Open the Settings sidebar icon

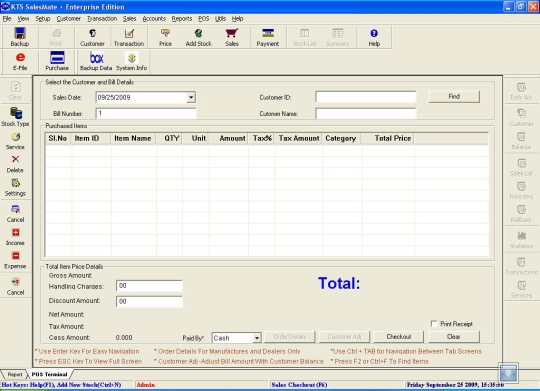15,187
